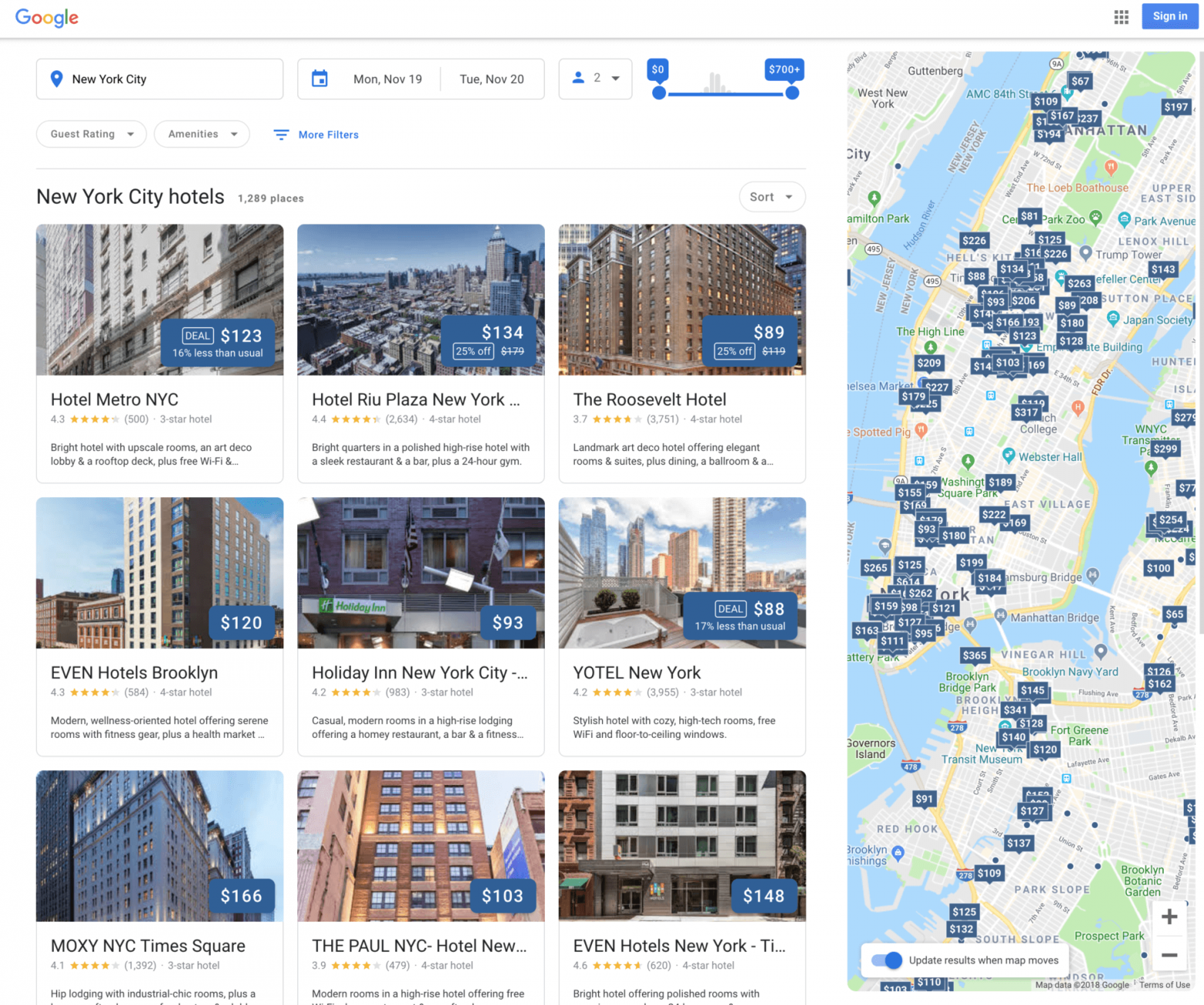Click the map zoom in plus button
The height and width of the screenshot is (1005, 1204).
(x=1169, y=916)
